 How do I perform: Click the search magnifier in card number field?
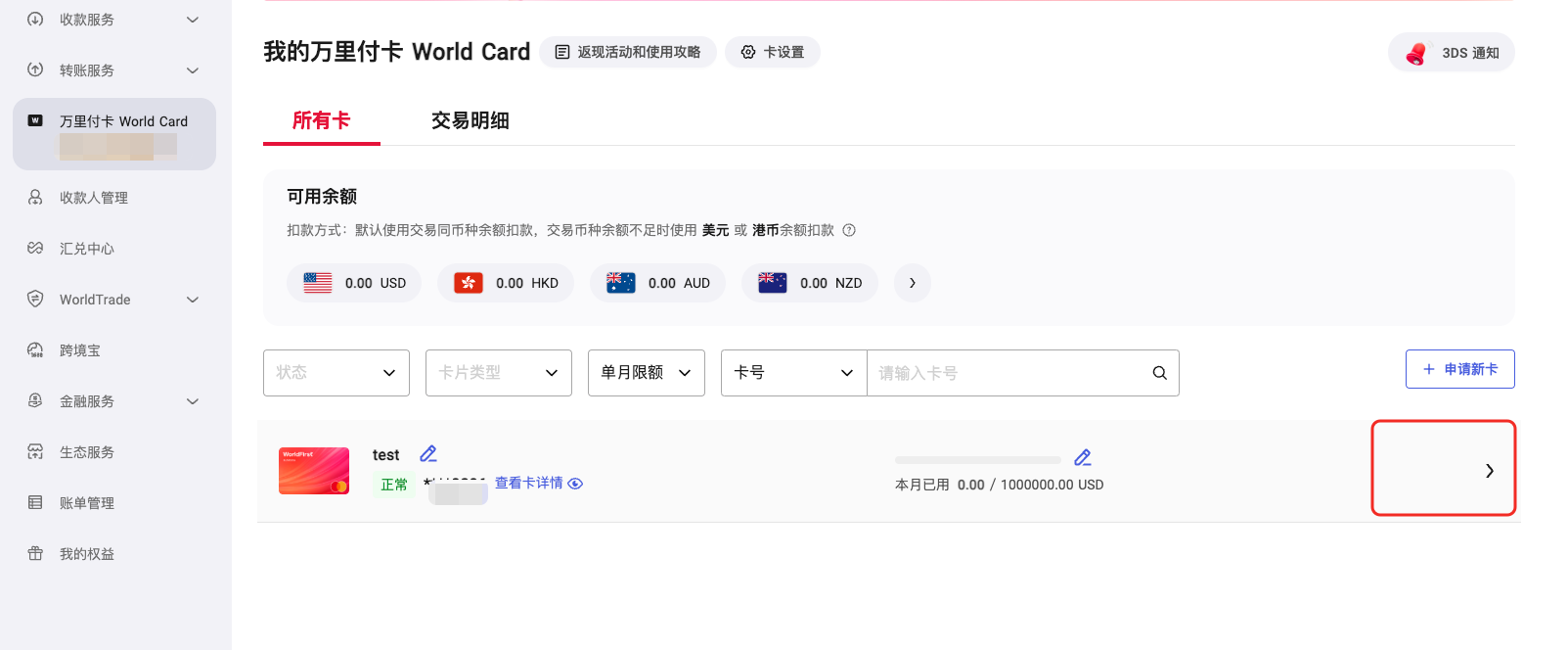click(x=1159, y=373)
